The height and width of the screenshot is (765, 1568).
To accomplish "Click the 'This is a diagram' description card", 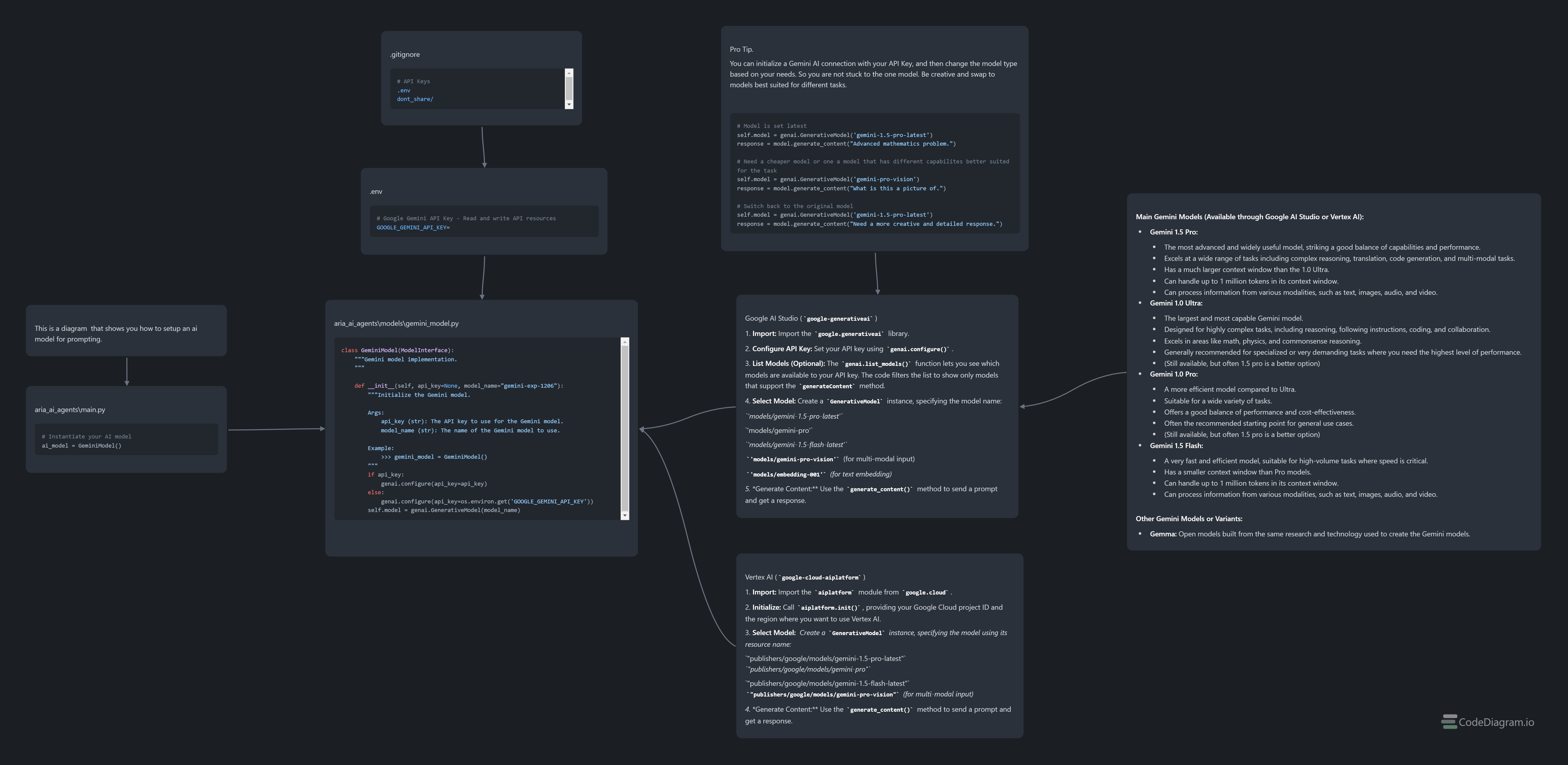I will coord(126,330).
